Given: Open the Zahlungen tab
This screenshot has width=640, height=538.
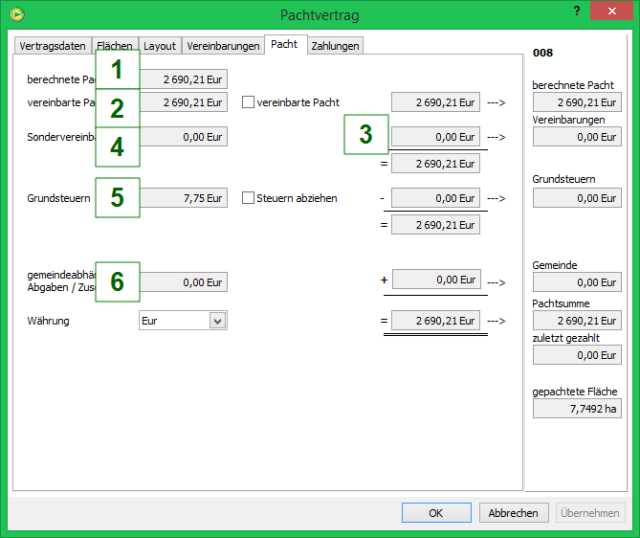Looking at the screenshot, I should [335, 46].
